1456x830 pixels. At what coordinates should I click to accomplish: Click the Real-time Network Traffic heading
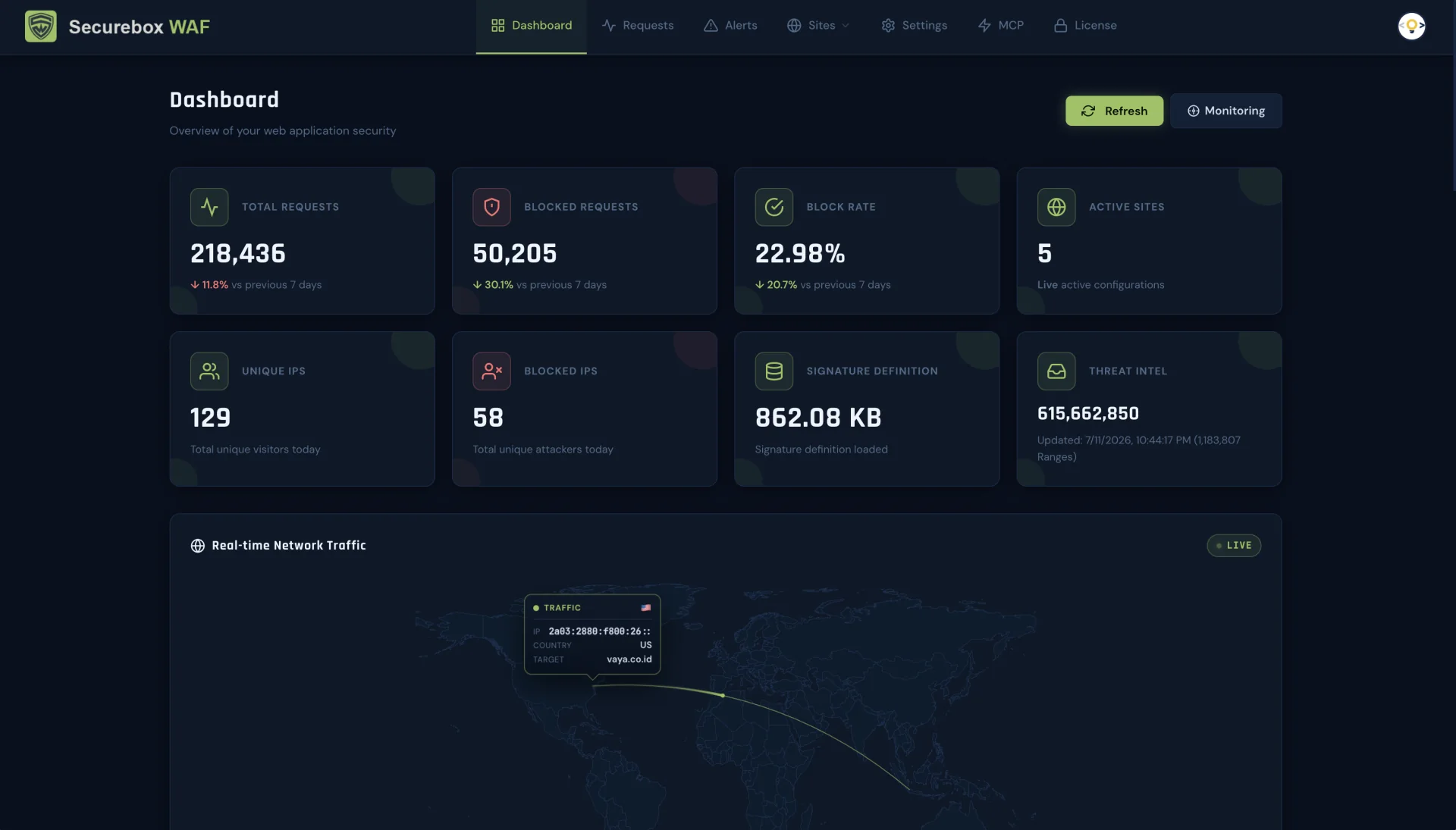coord(289,546)
